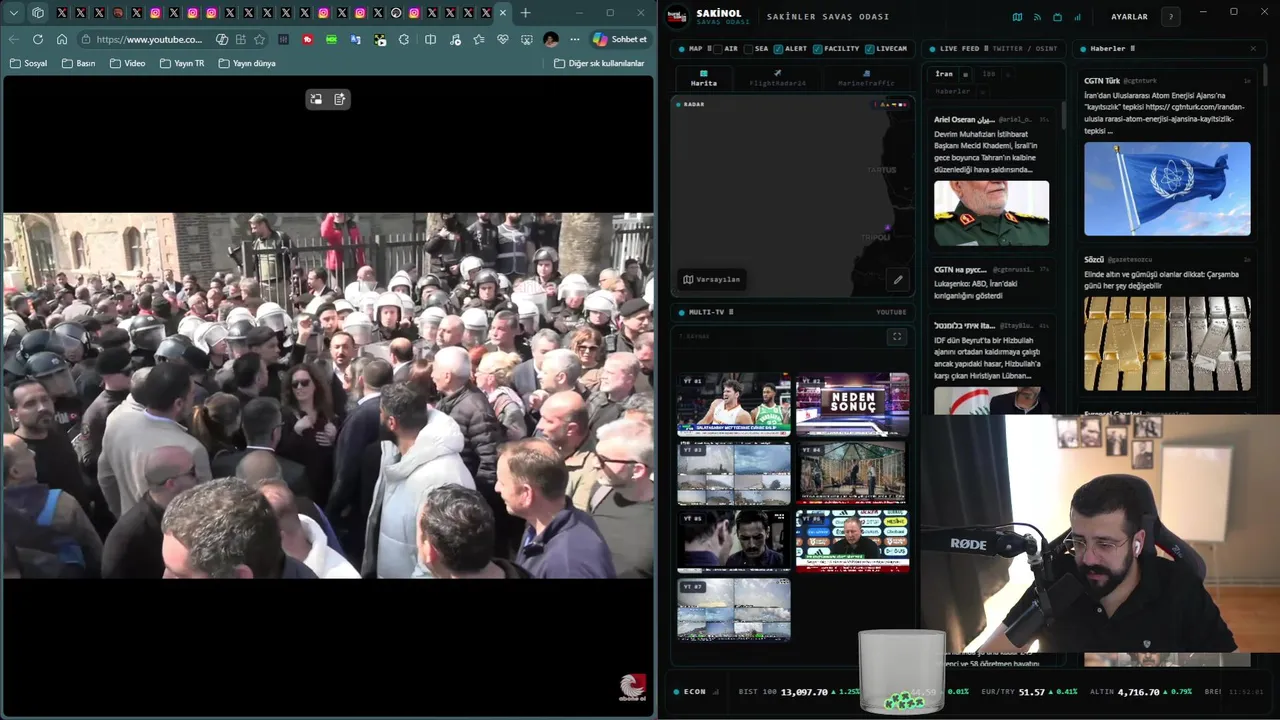Viewport: 1280px width, 720px height.
Task: Open the map view icon in Sakinol header
Action: 1017,17
